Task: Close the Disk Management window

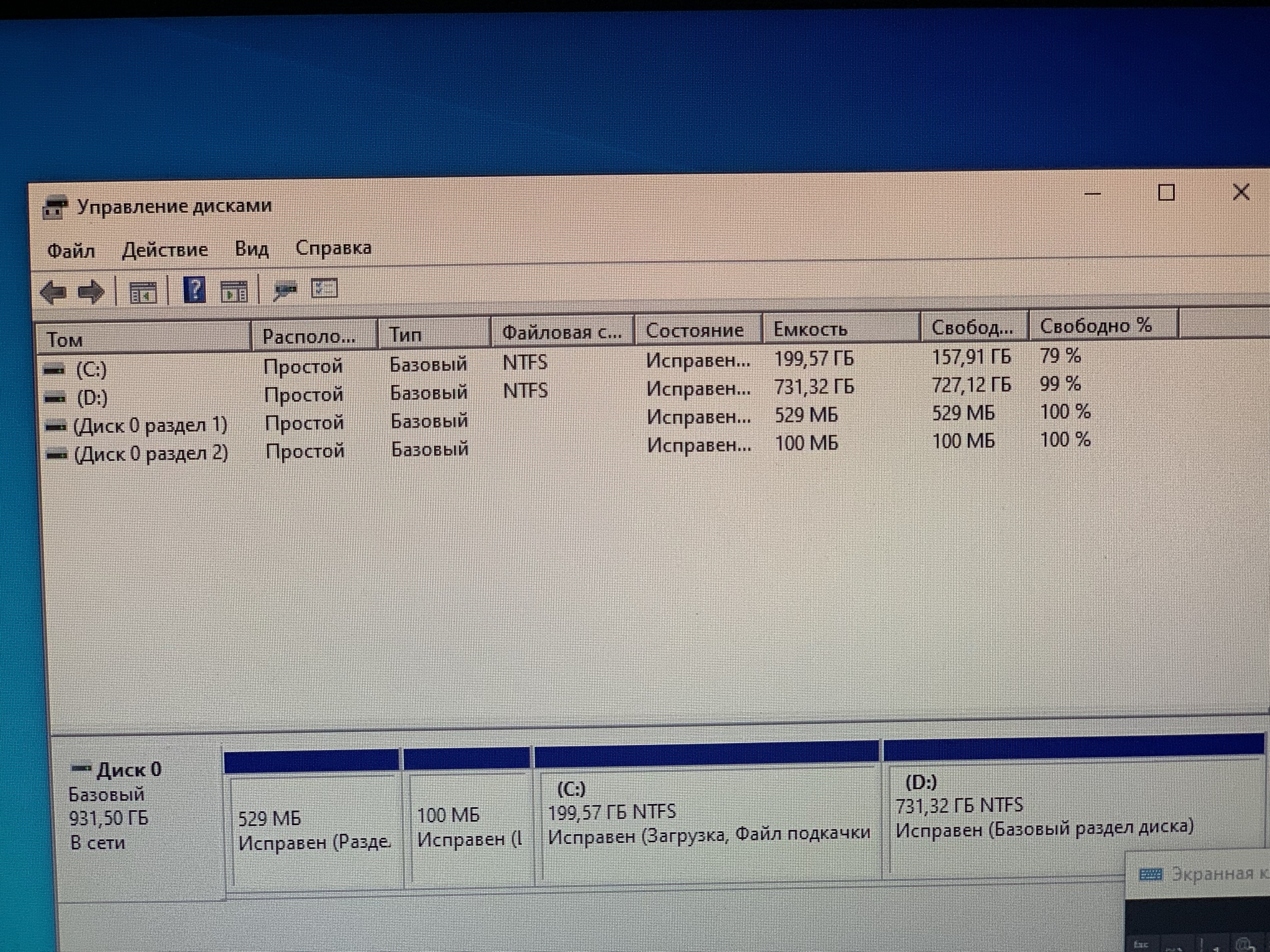Action: [x=1241, y=192]
